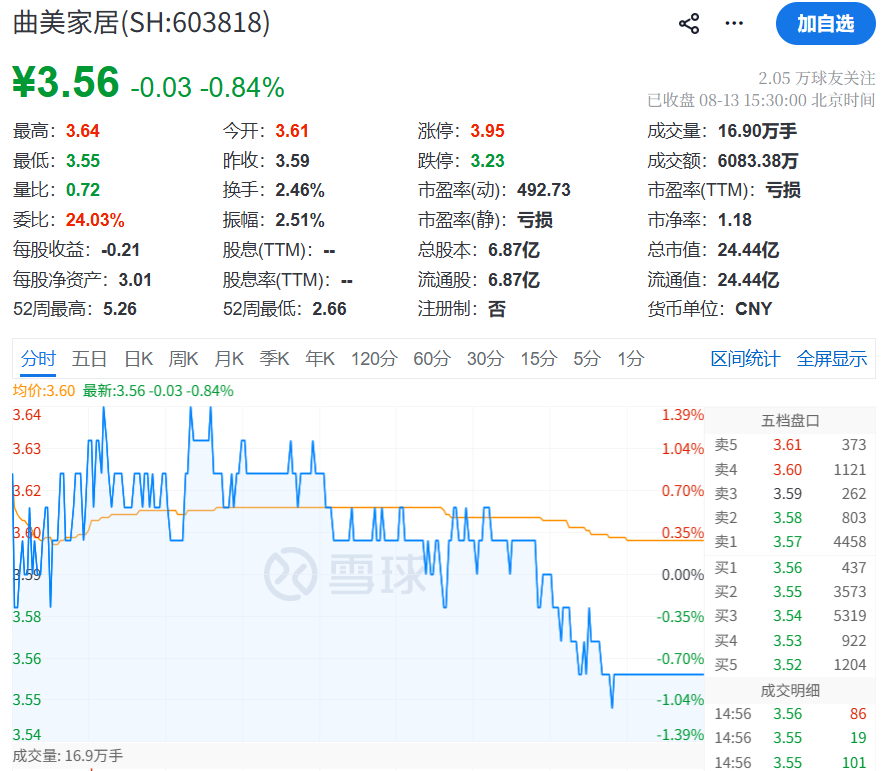Click the share icon

pyautogui.click(x=689, y=24)
